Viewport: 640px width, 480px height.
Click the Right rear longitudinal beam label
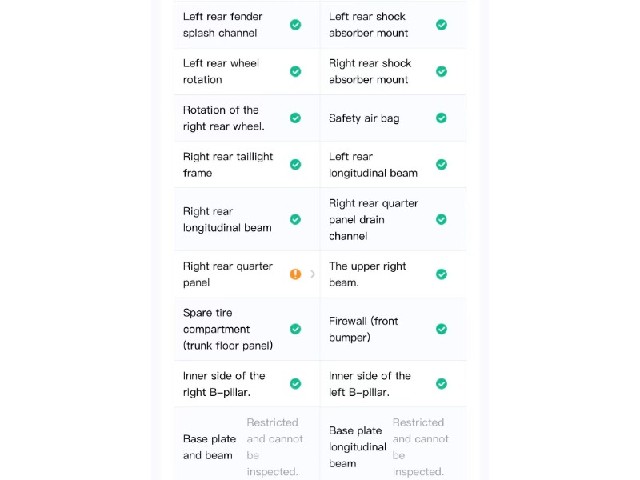click(227, 220)
